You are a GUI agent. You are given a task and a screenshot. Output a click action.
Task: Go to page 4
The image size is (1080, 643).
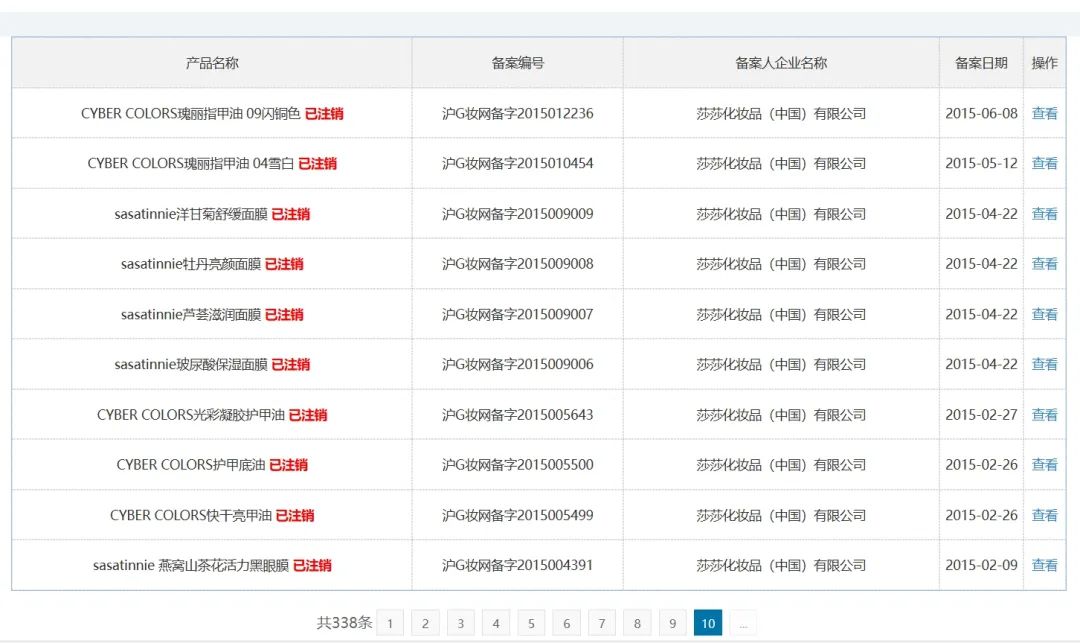[496, 623]
